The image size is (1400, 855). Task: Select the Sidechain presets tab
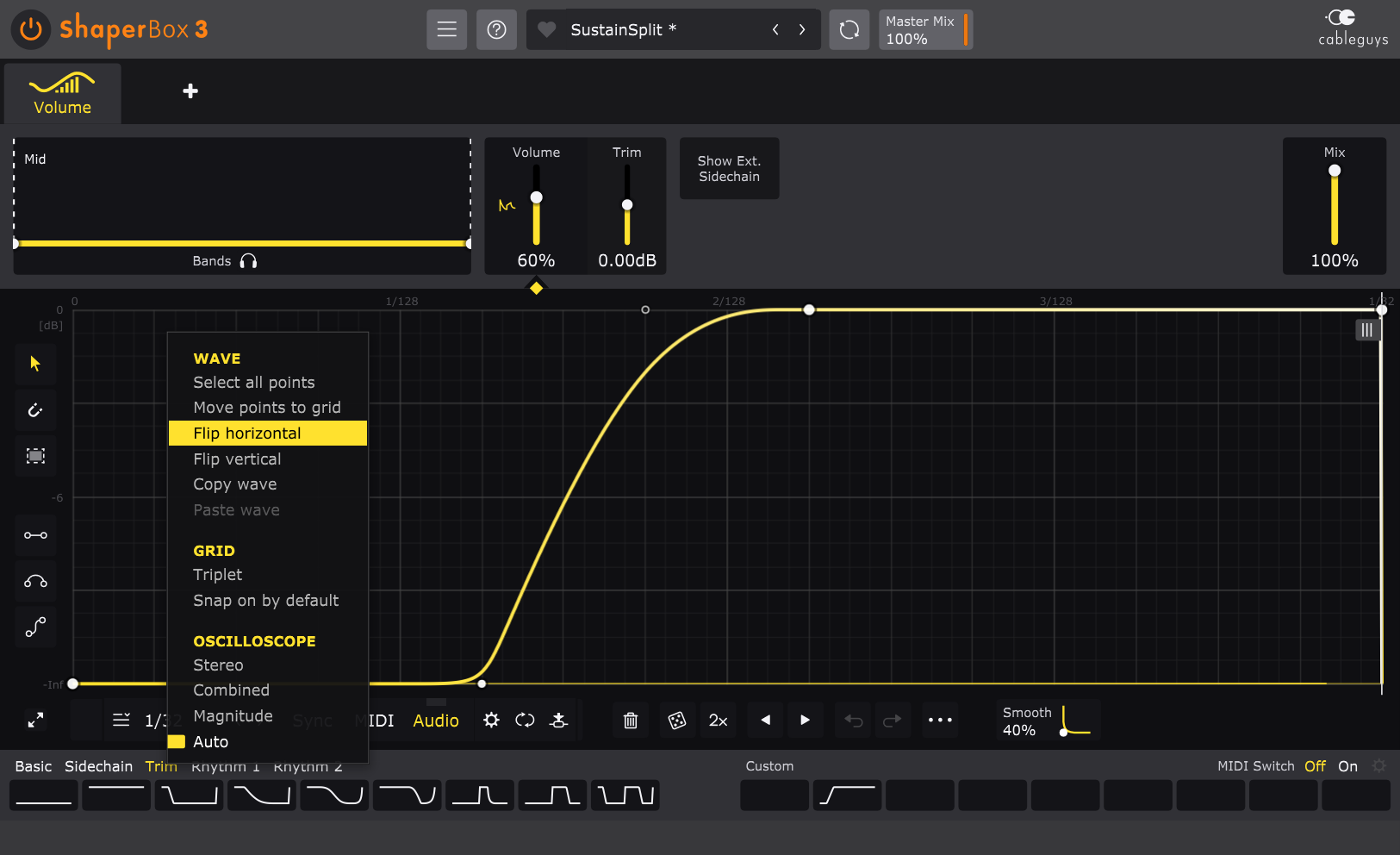(98, 766)
